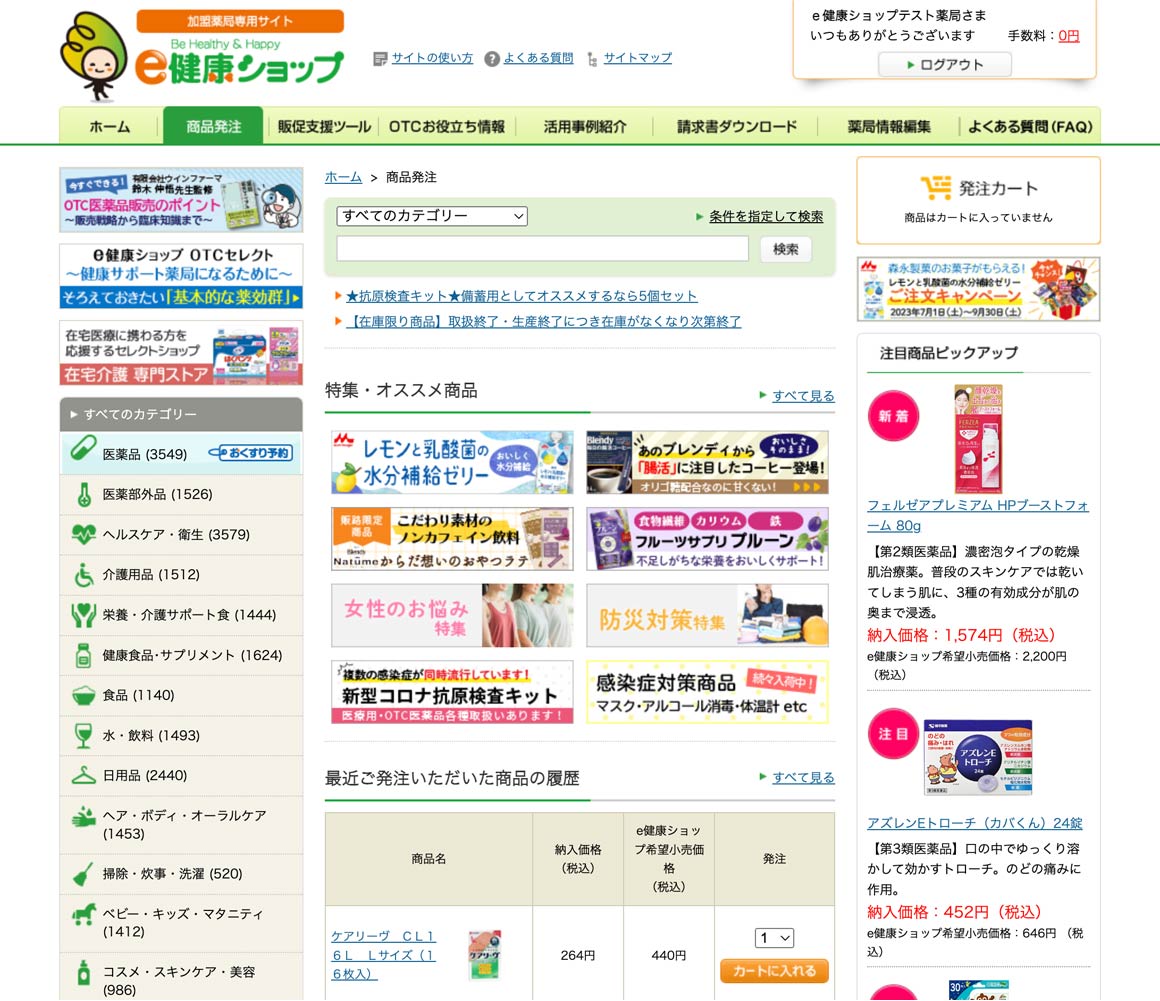The height and width of the screenshot is (1001, 1160).
Task: Click the サイトの使い方 document icon
Action: [380, 58]
